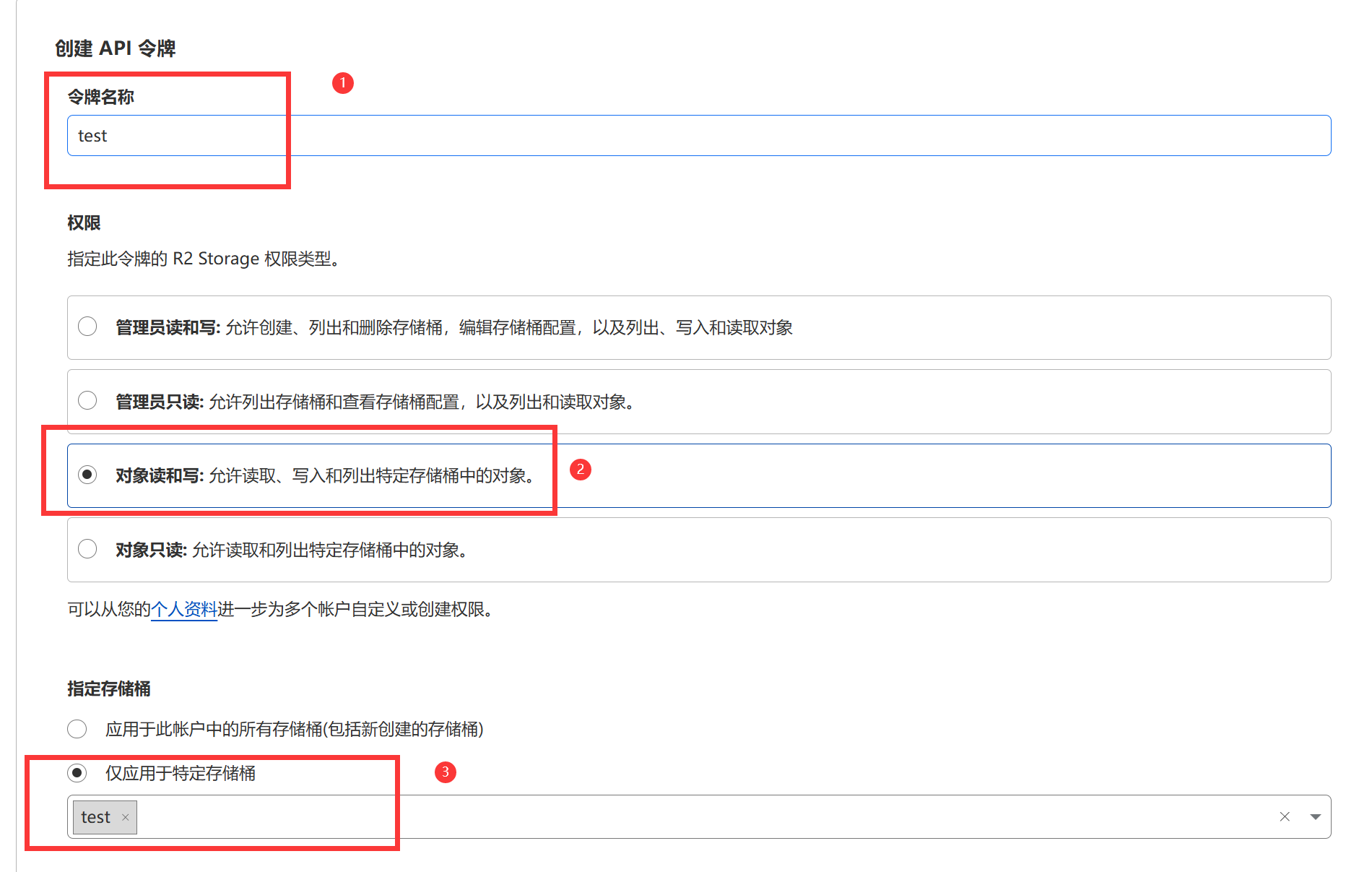
Task: Click the gray test chip in bucket selector
Action: point(95,817)
